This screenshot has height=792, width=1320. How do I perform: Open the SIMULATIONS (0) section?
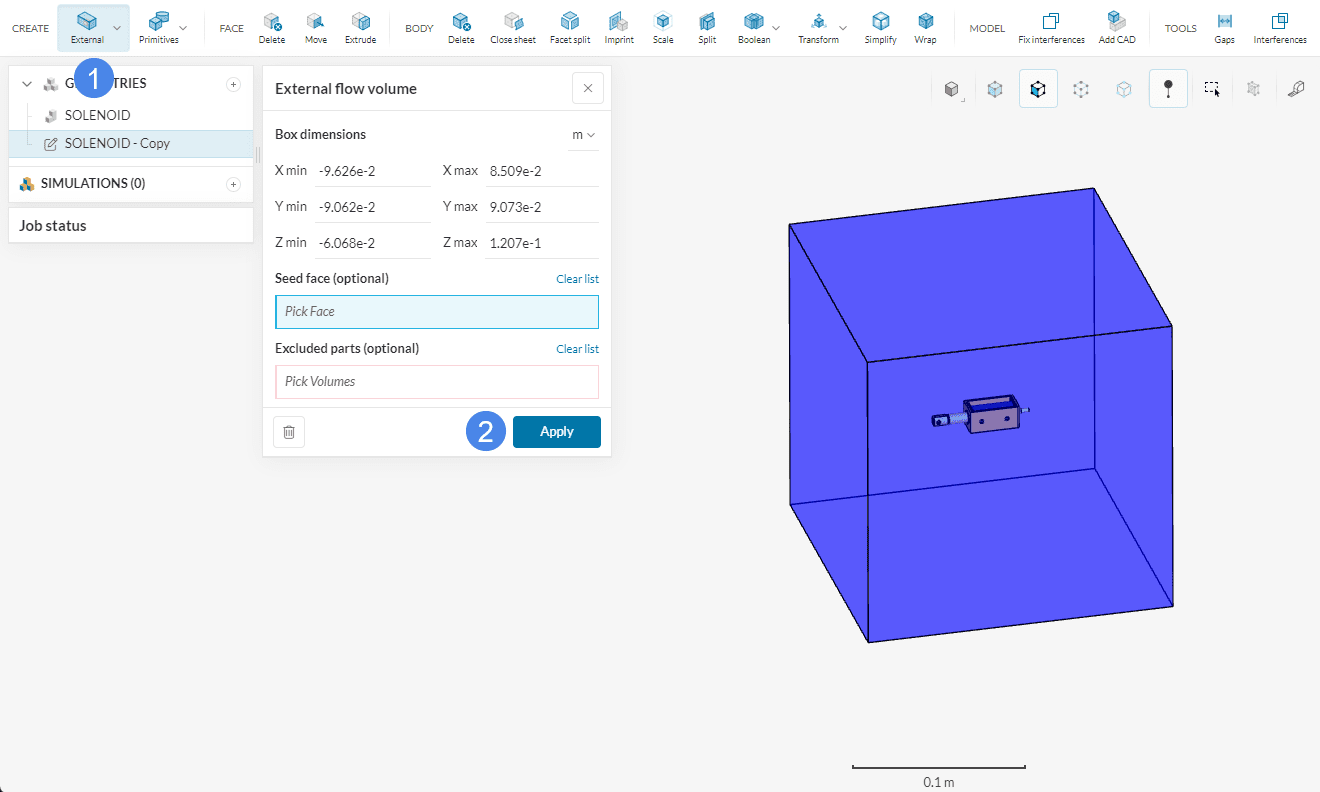93,184
